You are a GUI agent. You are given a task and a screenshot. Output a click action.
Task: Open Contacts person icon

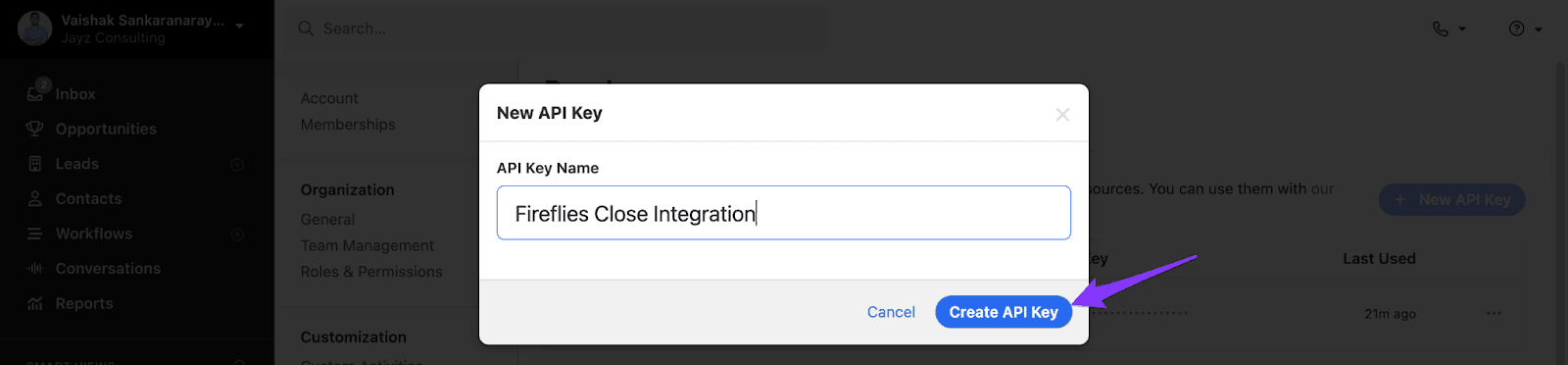35,198
